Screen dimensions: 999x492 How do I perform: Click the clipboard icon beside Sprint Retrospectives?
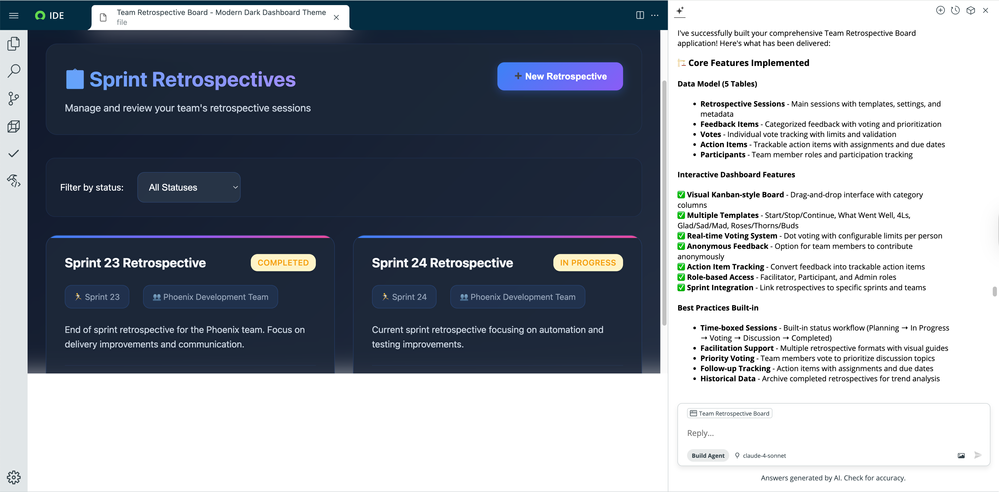pos(75,79)
